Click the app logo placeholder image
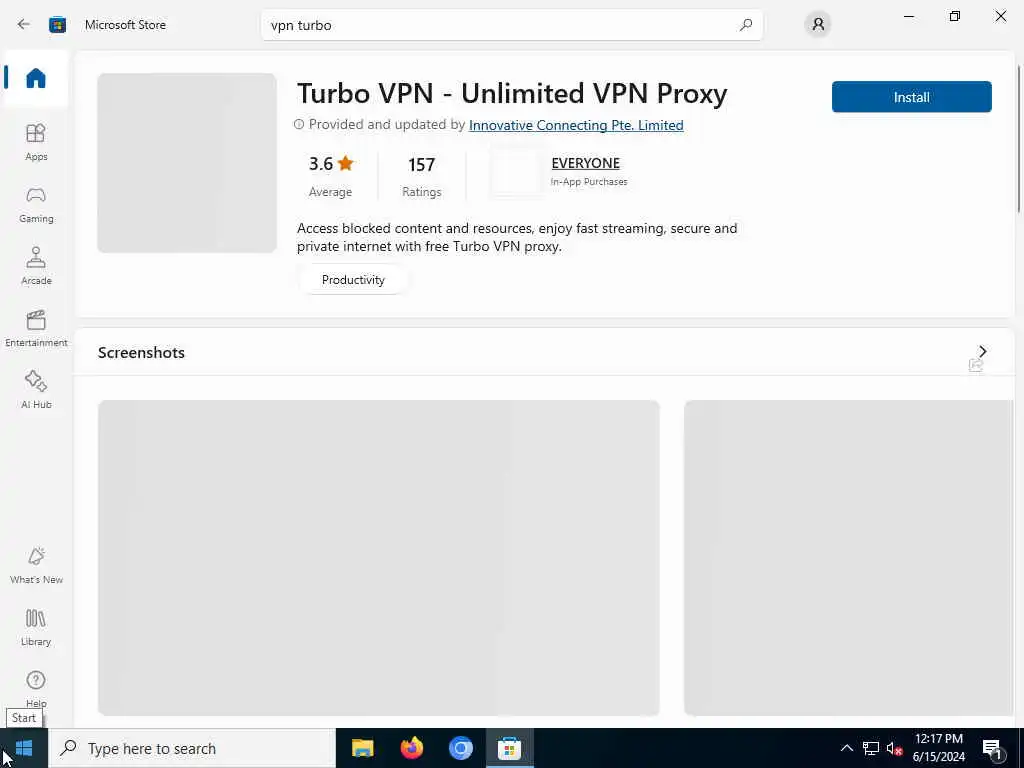The height and width of the screenshot is (768, 1024). [x=187, y=163]
